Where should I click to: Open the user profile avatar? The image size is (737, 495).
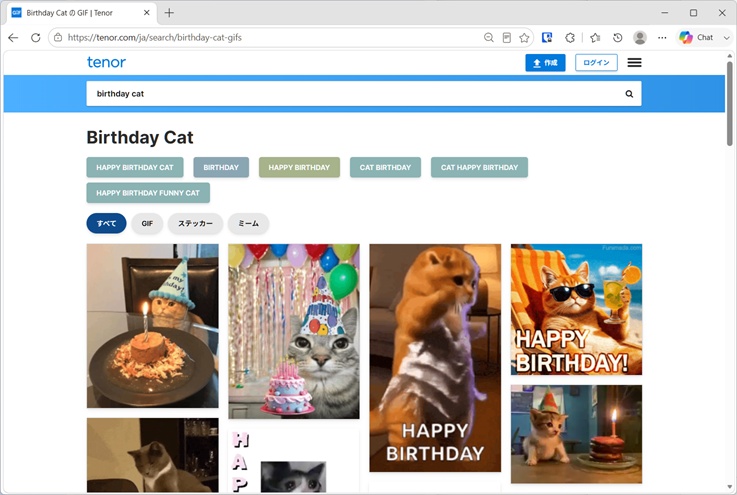[x=640, y=38]
